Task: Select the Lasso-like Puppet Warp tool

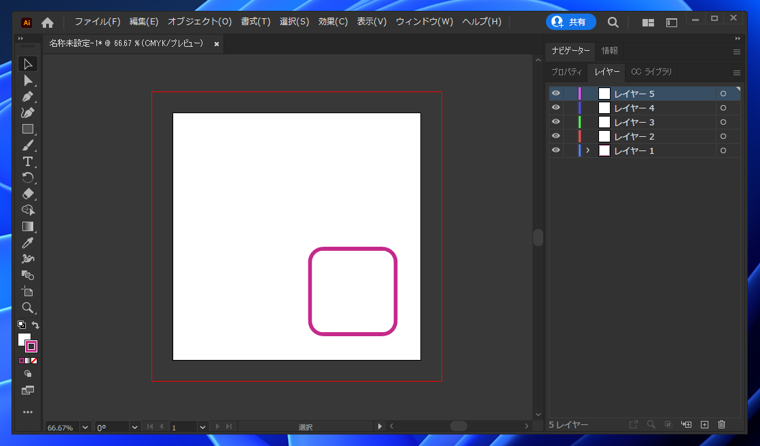Action: (28, 210)
